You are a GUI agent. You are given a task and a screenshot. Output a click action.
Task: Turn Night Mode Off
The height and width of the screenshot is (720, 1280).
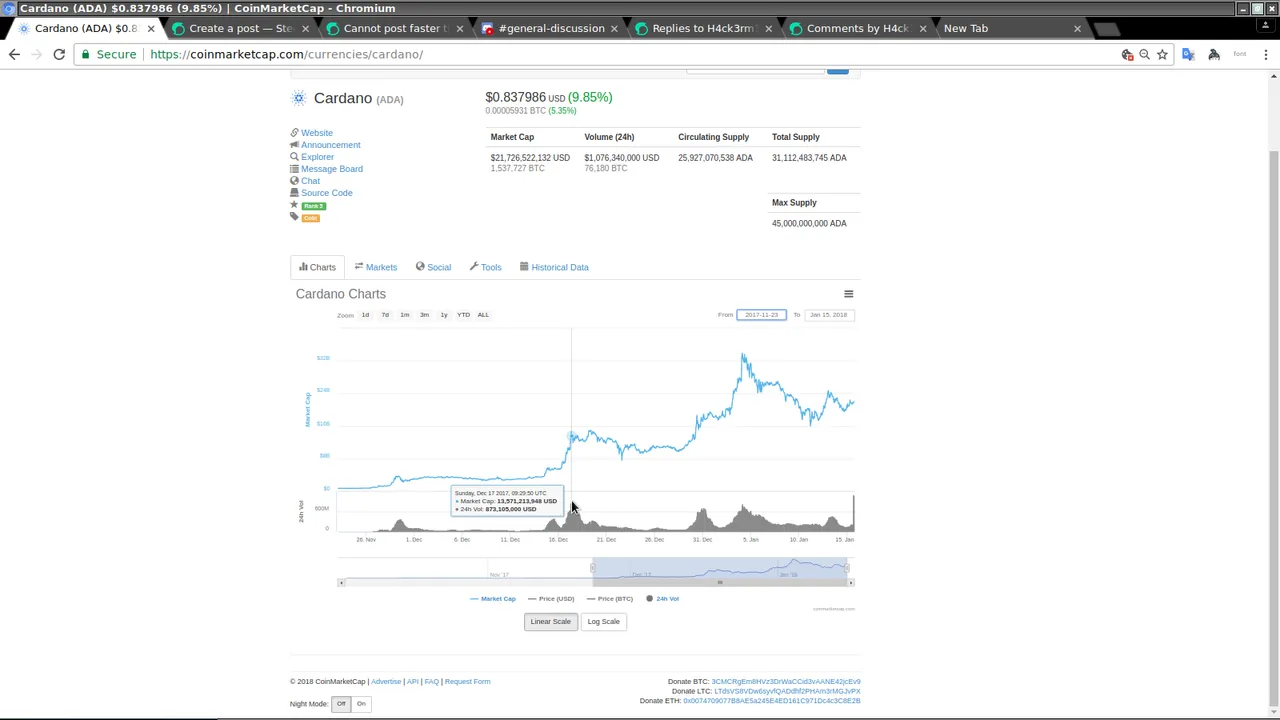point(341,704)
